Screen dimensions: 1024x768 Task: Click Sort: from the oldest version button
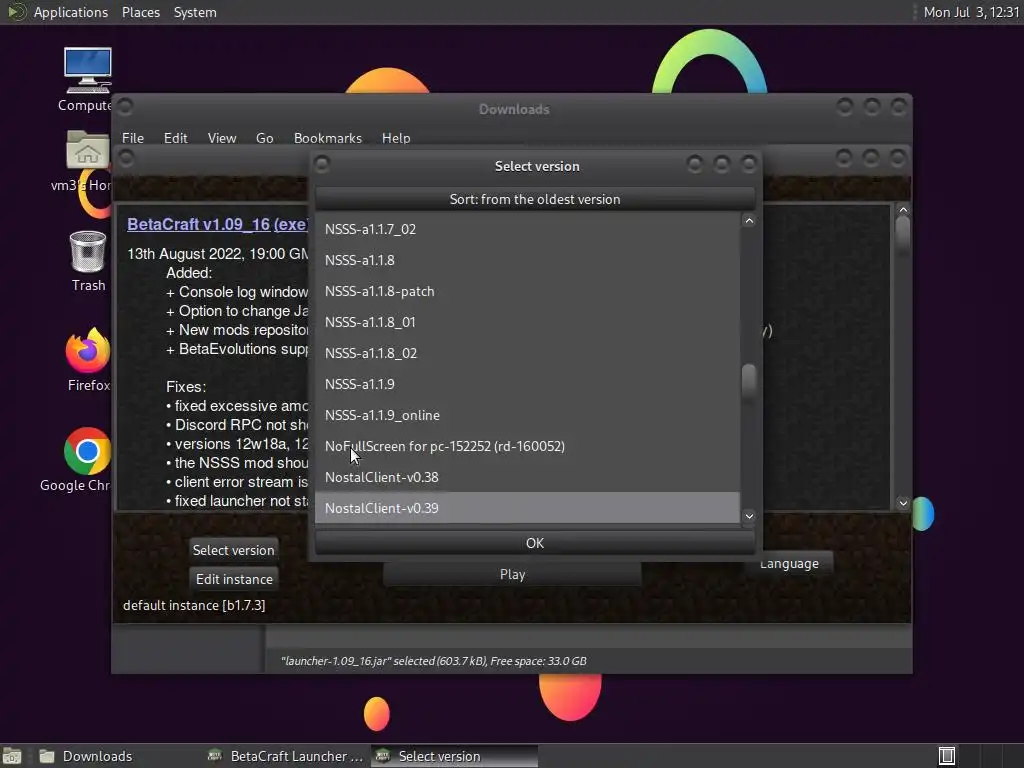tap(535, 199)
